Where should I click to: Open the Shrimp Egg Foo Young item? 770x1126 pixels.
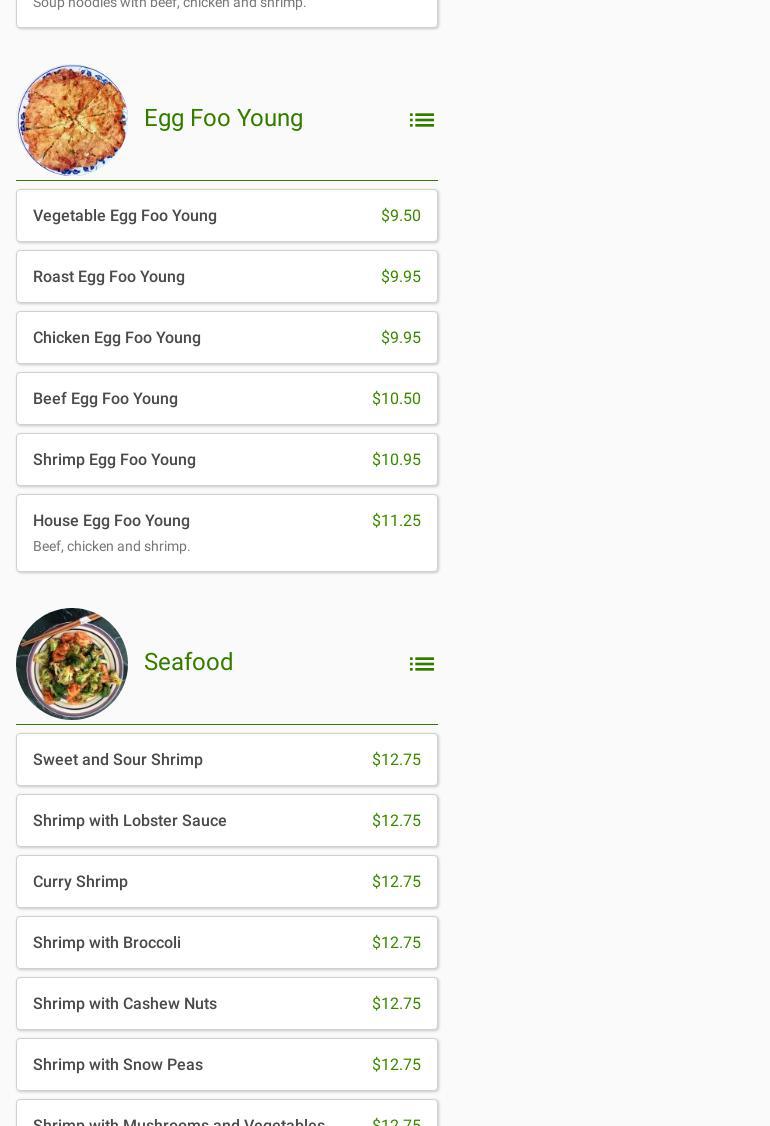tap(226, 460)
